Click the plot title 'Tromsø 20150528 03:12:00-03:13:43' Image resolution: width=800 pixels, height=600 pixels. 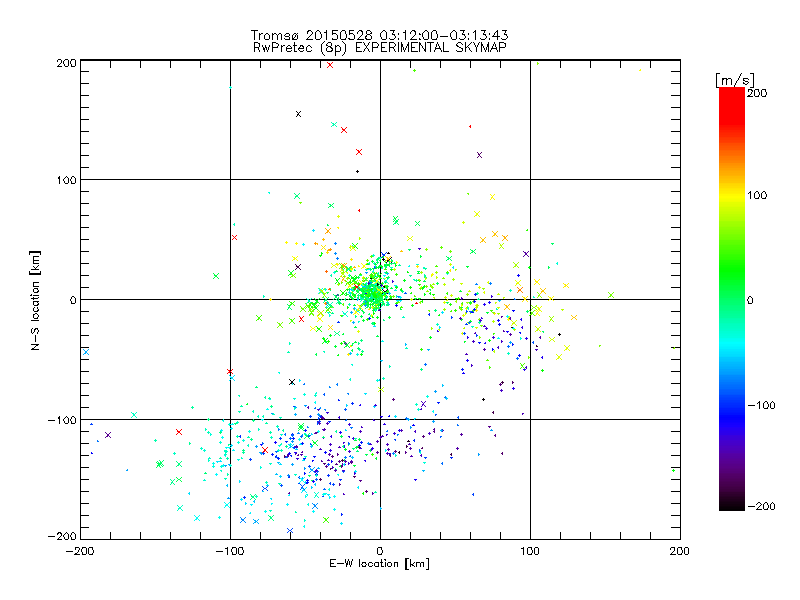[380, 35]
